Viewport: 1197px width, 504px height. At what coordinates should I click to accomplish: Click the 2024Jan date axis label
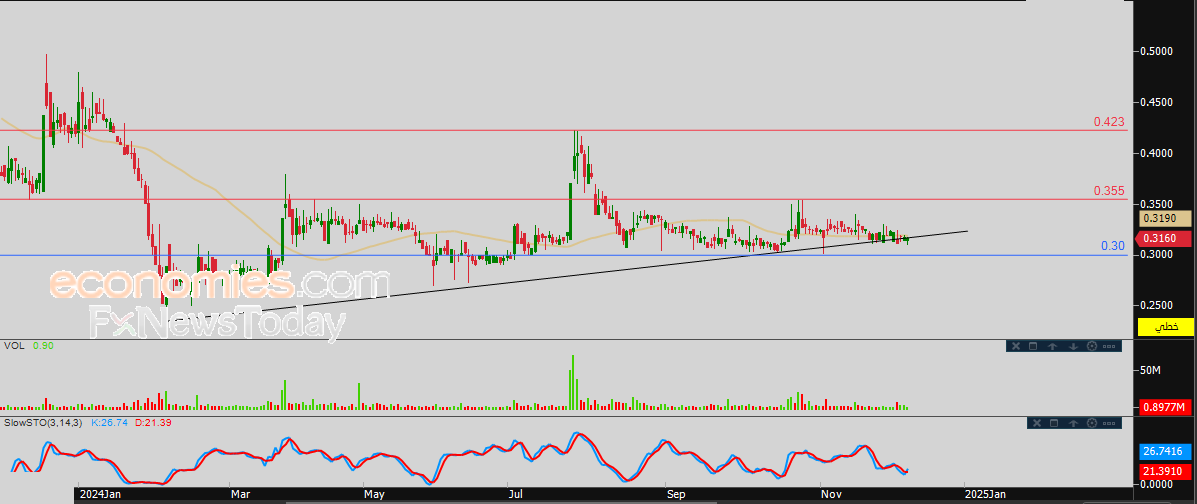pos(98,495)
